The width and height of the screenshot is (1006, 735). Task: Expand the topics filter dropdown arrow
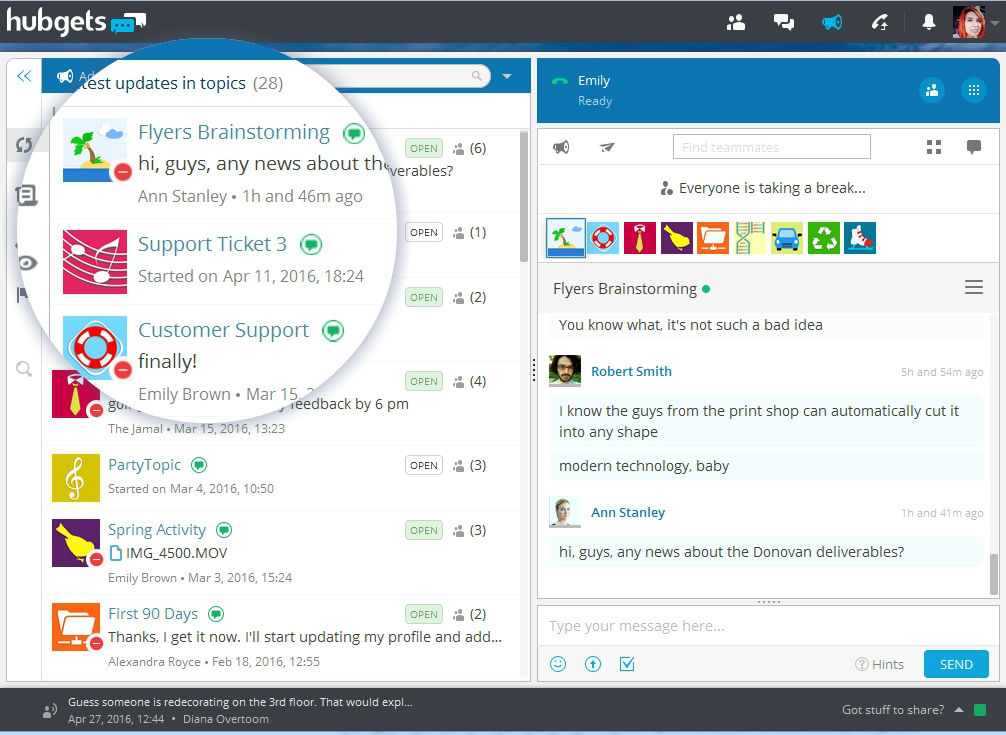507,76
